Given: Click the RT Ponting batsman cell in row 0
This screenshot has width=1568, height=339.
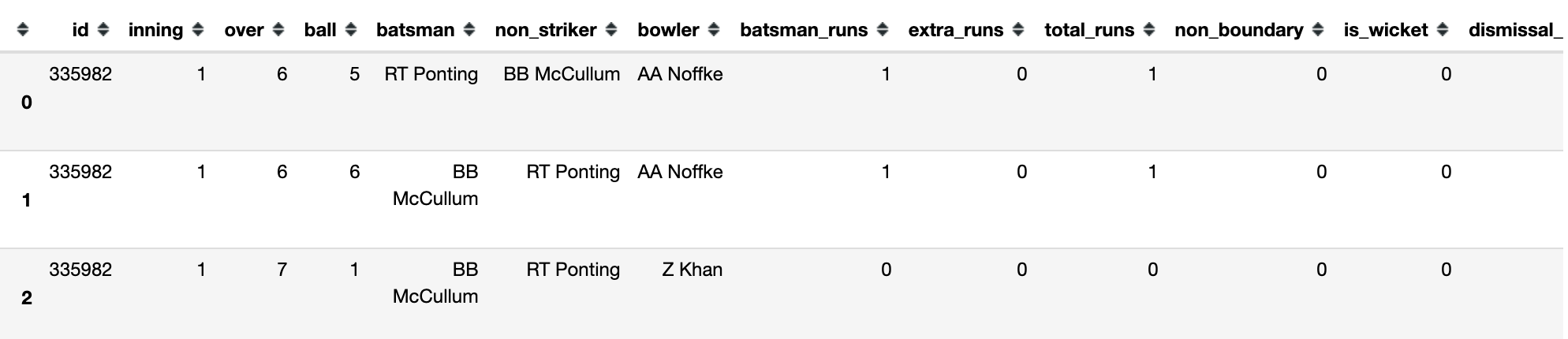Looking at the screenshot, I should click(x=431, y=74).
